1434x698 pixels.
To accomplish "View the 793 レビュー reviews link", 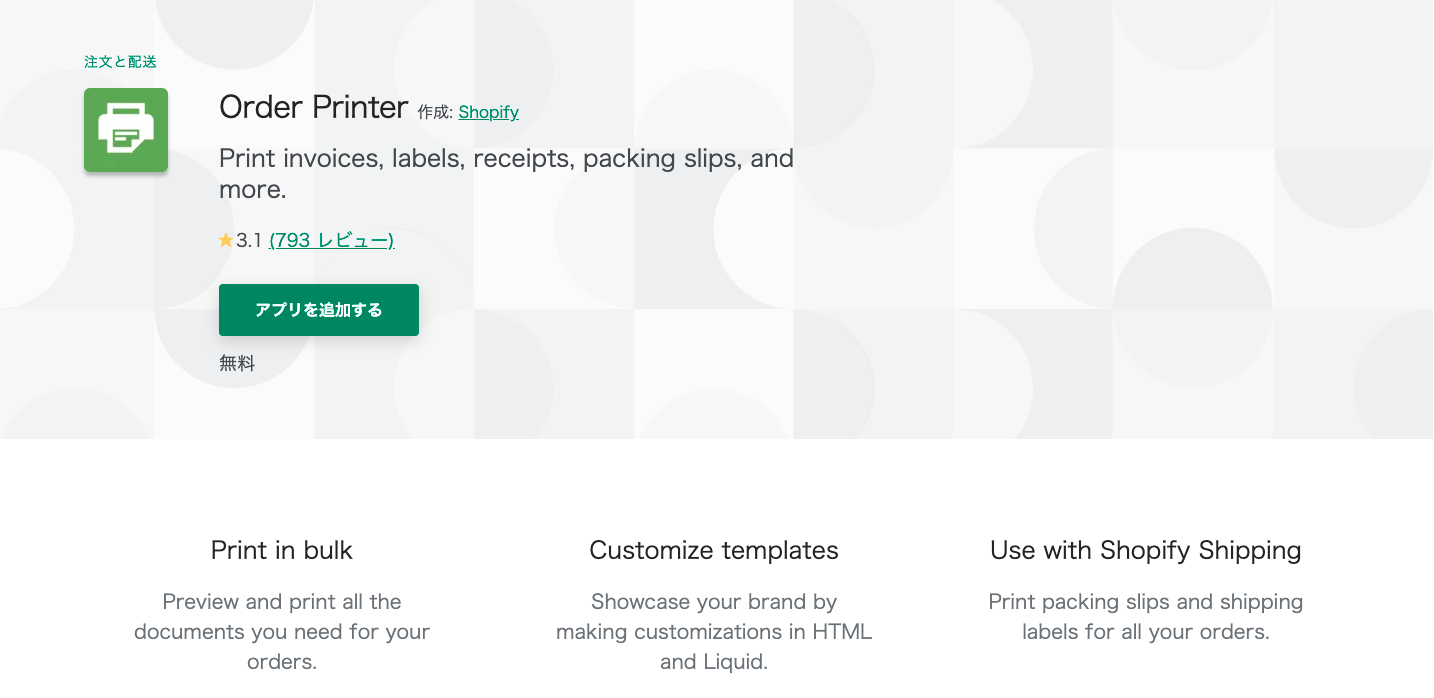I will coord(331,241).
